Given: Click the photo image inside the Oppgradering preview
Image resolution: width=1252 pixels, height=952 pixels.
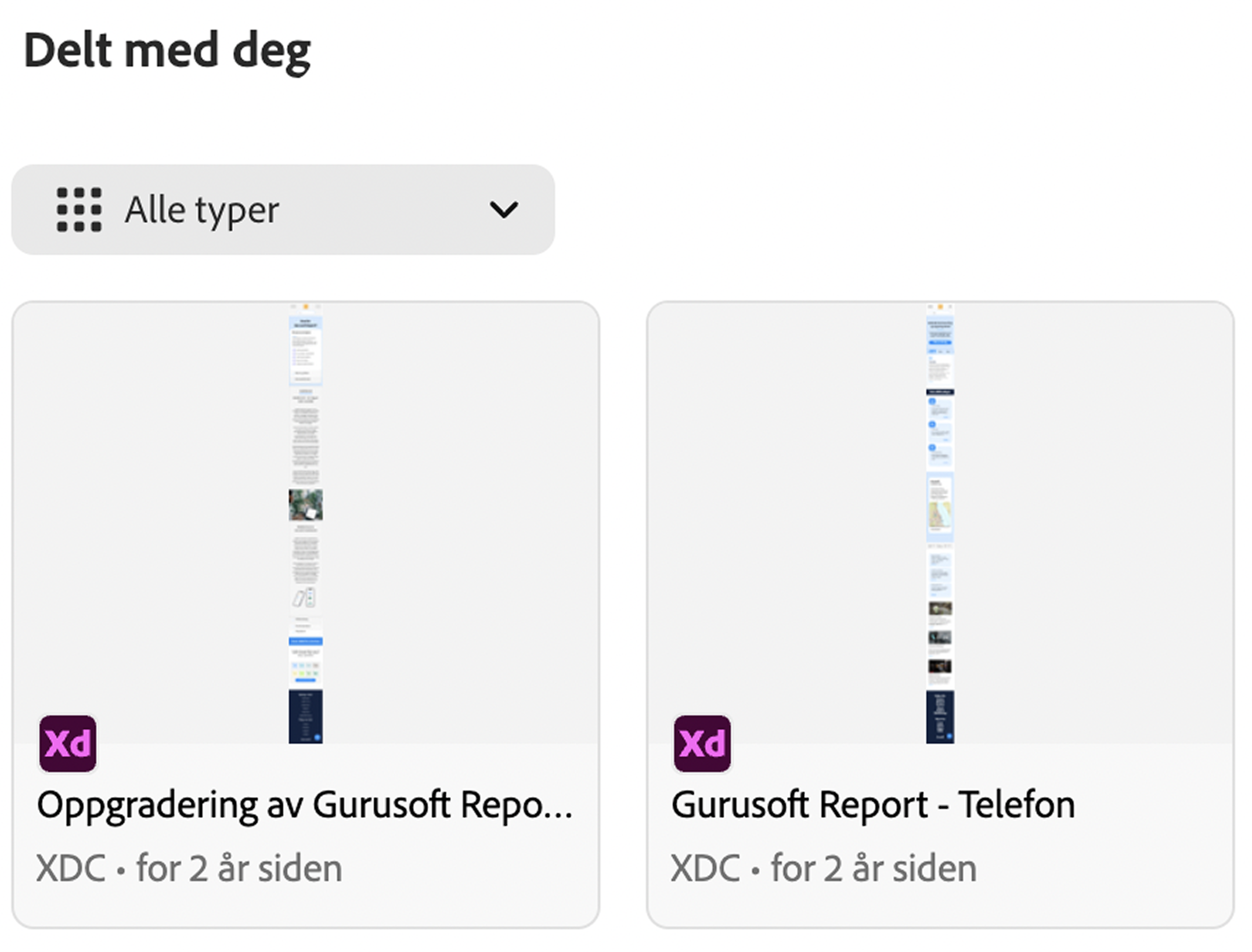Looking at the screenshot, I should pyautogui.click(x=306, y=504).
